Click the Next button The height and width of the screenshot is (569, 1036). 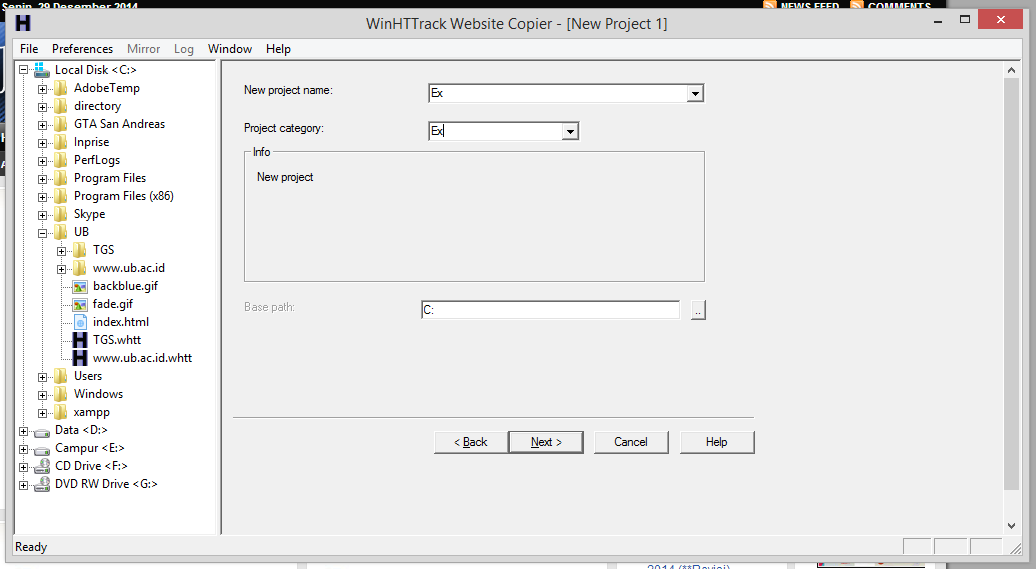tap(546, 442)
